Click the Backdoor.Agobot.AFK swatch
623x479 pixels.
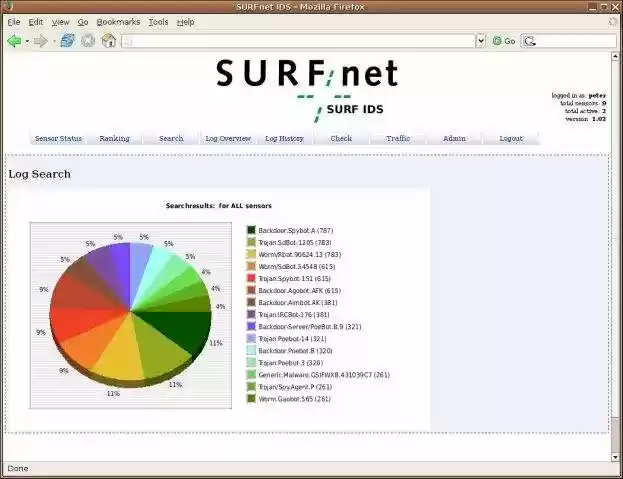[x=251, y=290]
